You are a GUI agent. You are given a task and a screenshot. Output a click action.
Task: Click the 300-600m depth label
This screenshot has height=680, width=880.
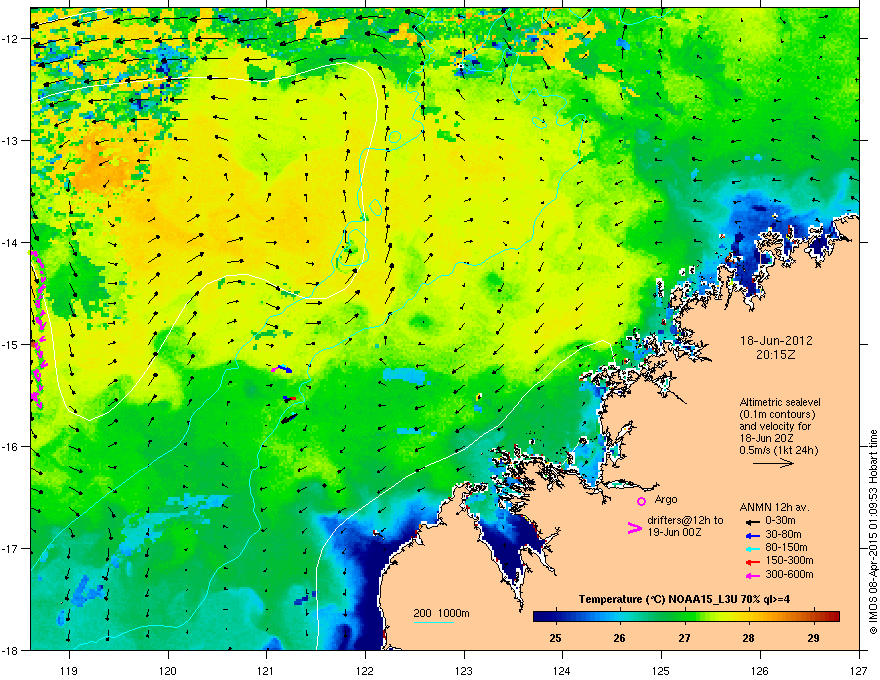[789, 574]
